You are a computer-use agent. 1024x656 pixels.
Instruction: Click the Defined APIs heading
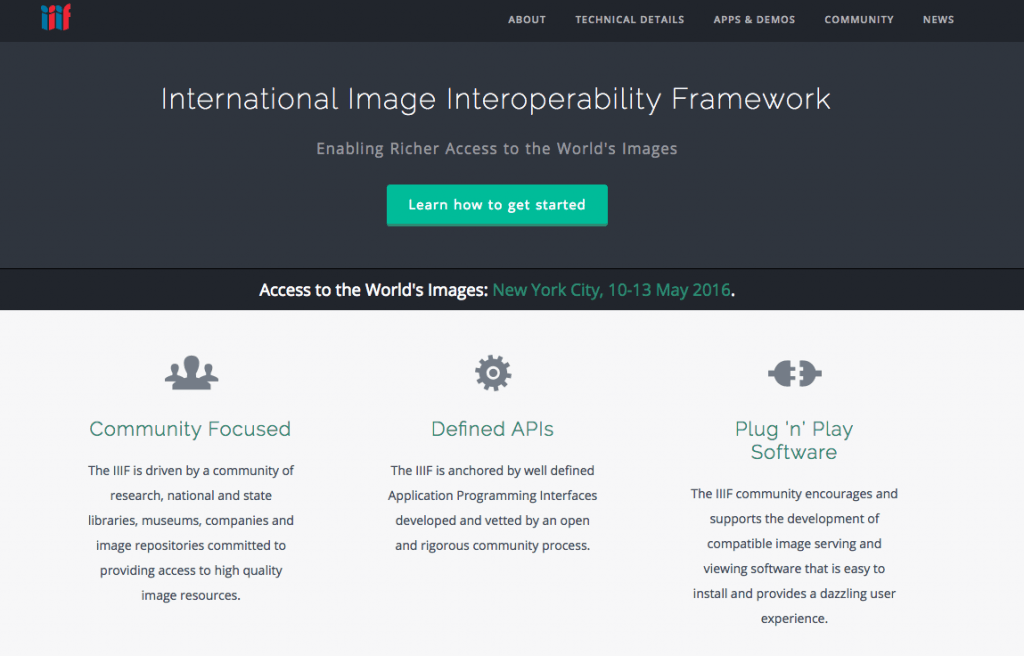coord(492,429)
